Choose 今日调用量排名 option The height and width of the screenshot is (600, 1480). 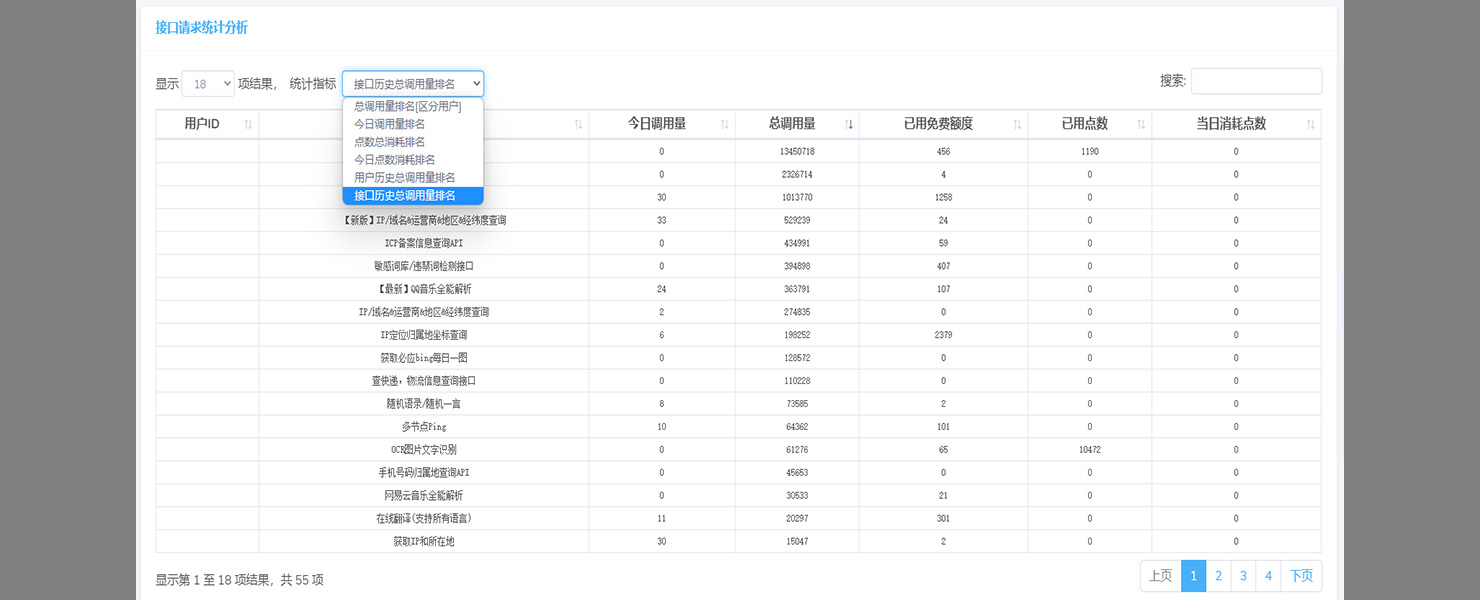pos(389,124)
